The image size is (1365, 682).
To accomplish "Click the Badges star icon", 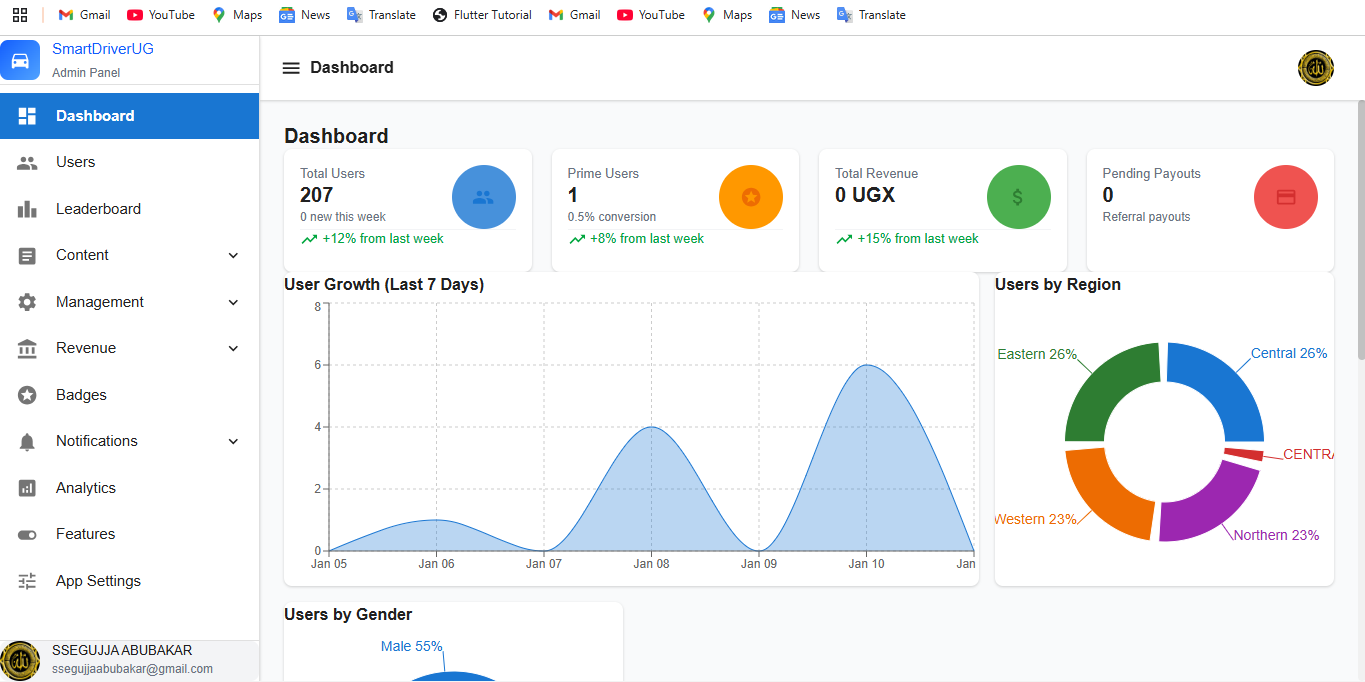I will pos(27,395).
